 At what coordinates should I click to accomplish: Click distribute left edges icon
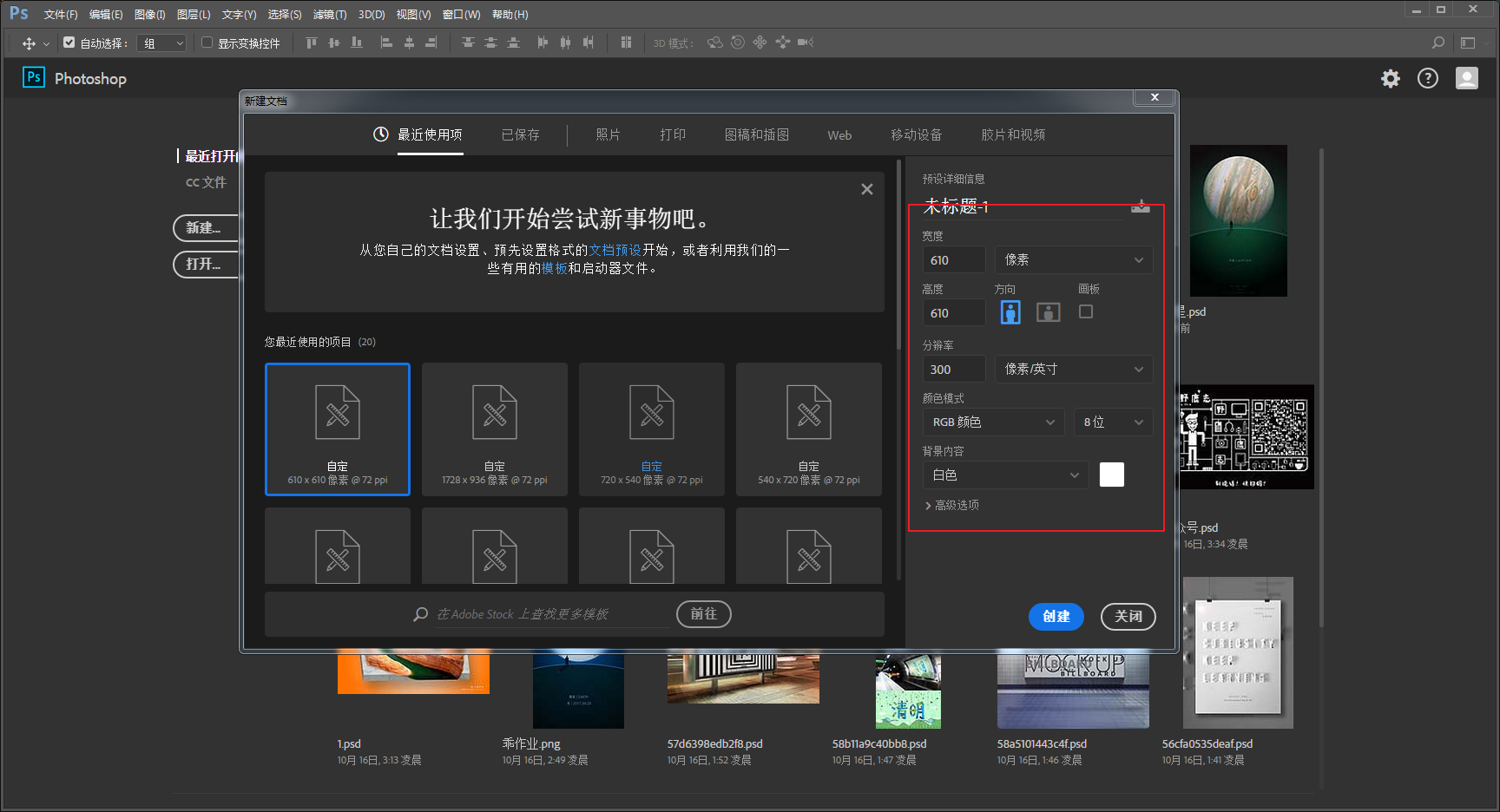point(543,43)
